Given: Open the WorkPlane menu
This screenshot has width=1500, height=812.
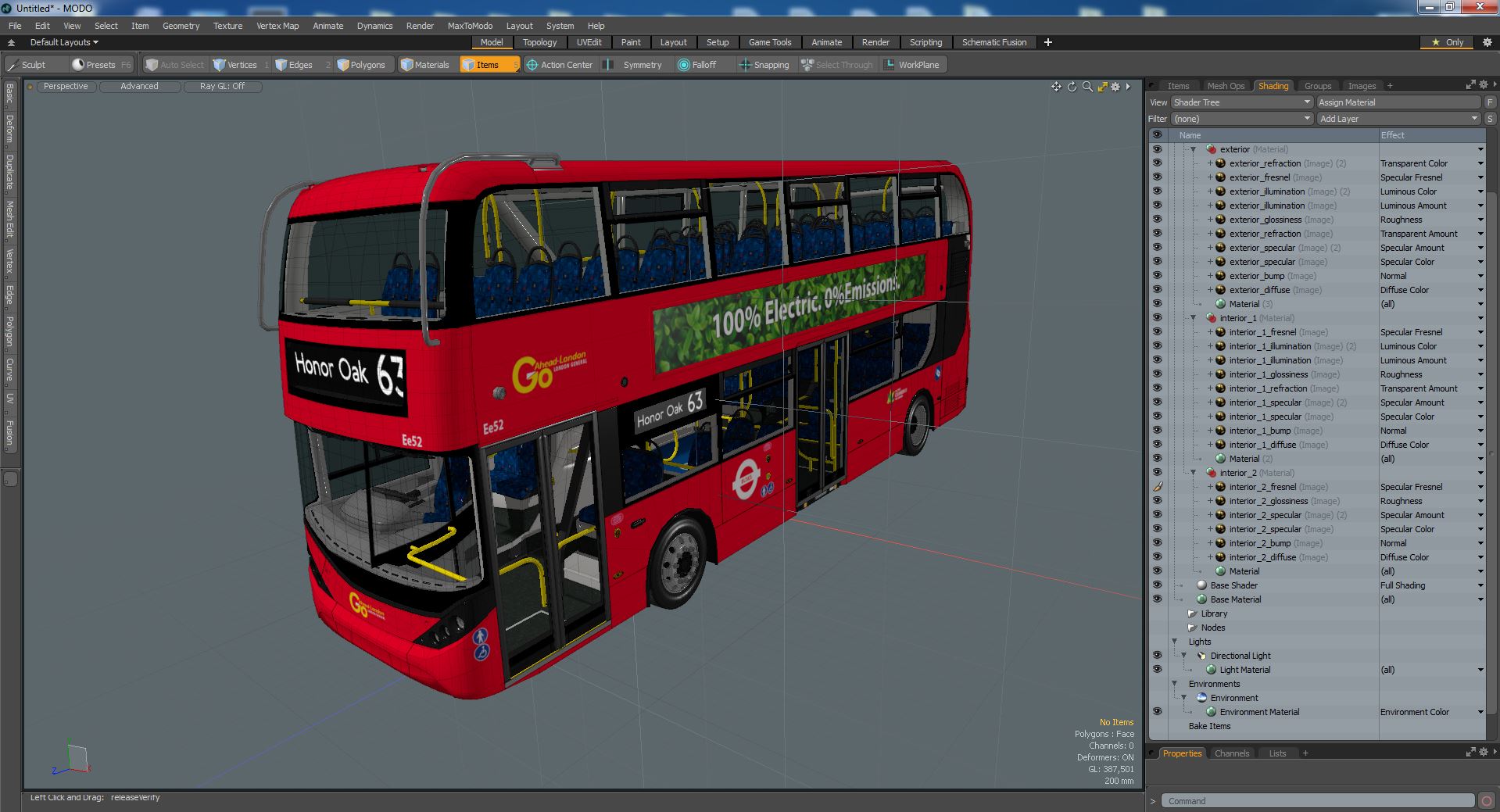Looking at the screenshot, I should click(x=911, y=65).
